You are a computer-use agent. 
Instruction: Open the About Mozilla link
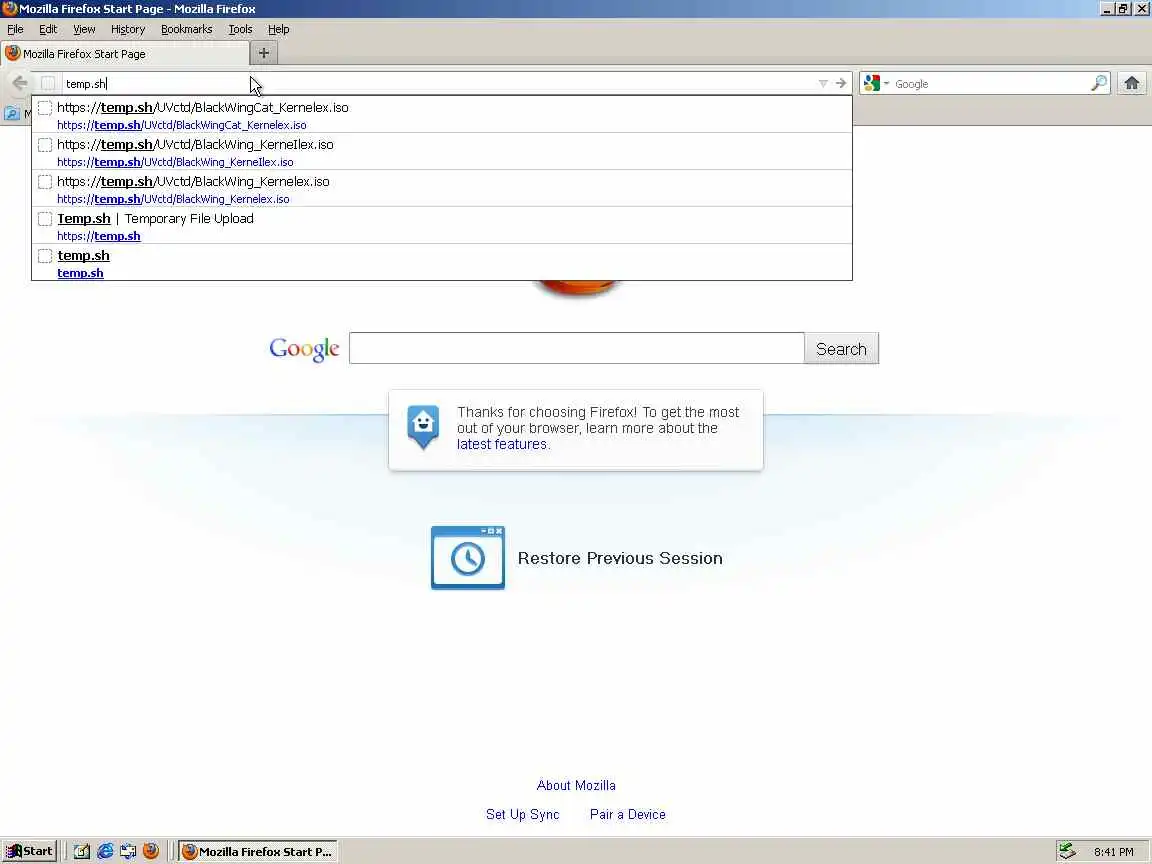[576, 785]
